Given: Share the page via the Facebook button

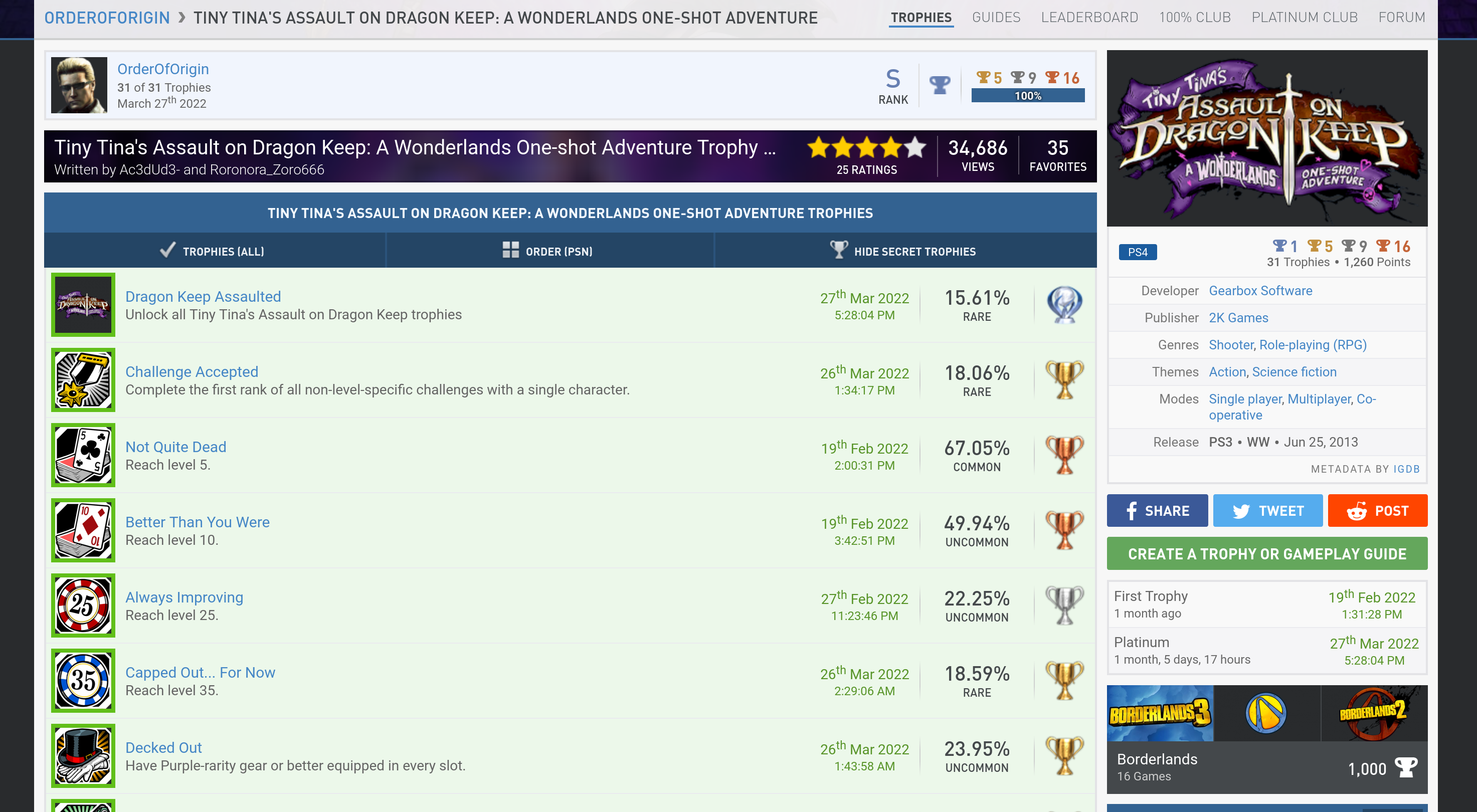Looking at the screenshot, I should (1157, 511).
